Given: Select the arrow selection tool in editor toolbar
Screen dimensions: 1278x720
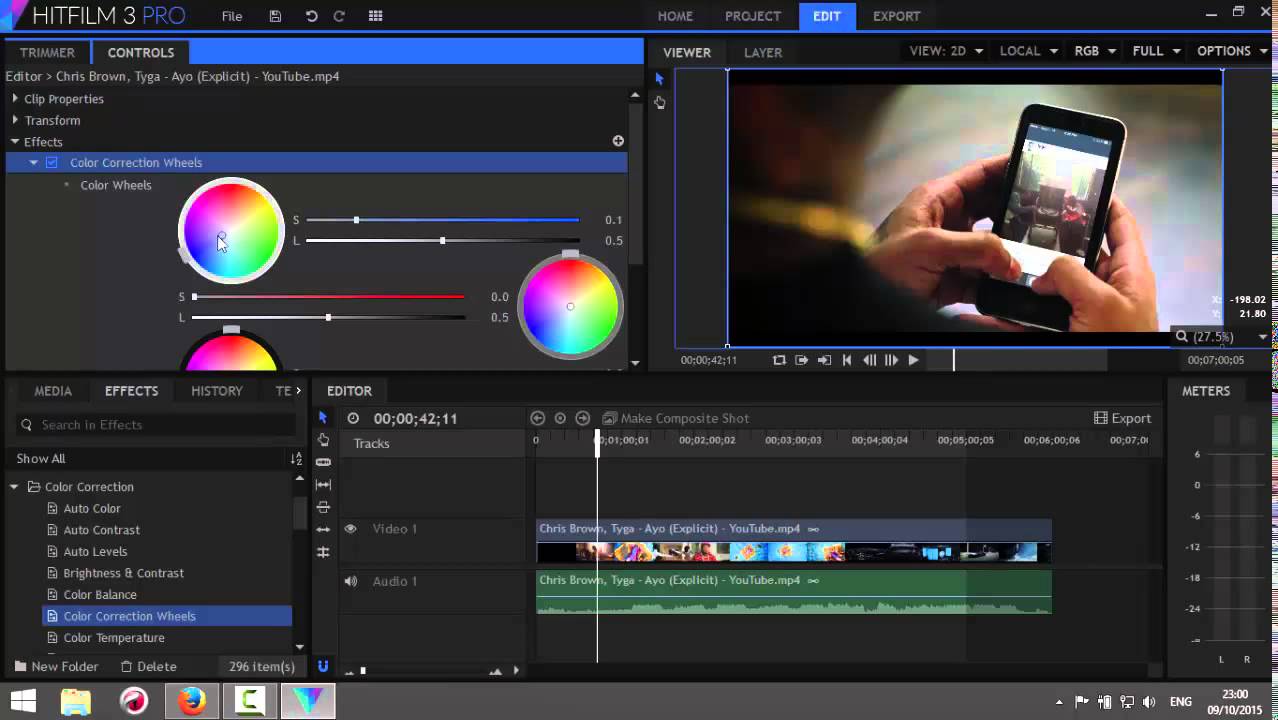Looking at the screenshot, I should [x=322, y=418].
